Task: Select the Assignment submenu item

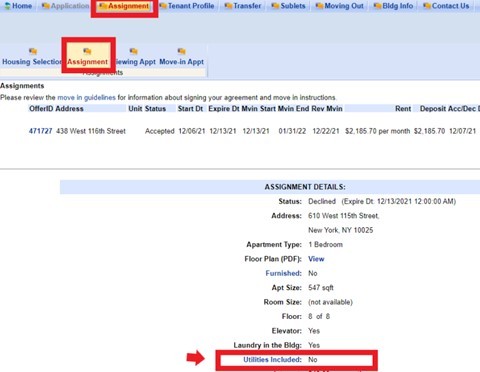Action: click(88, 62)
